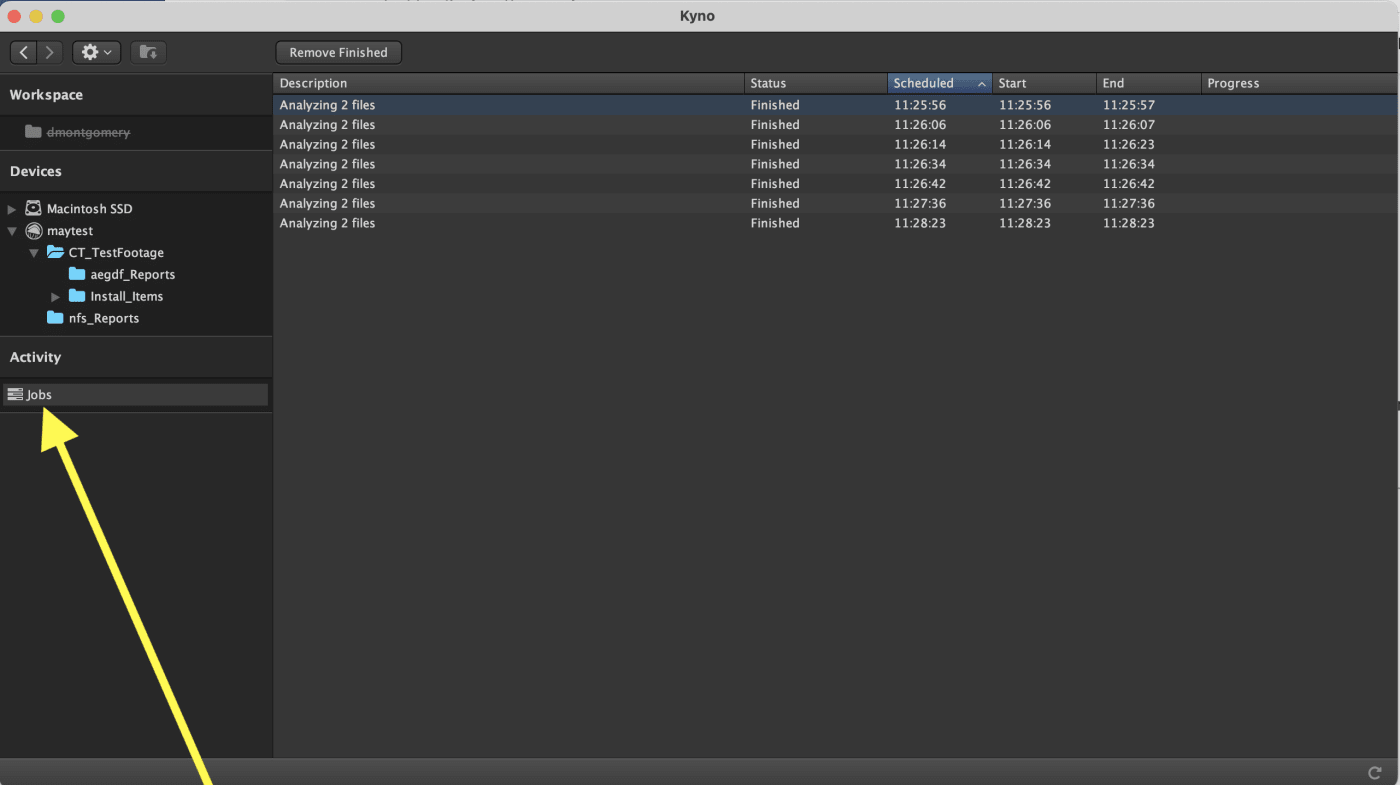This screenshot has width=1400, height=785.
Task: Click the forward navigation arrow
Action: pos(49,52)
